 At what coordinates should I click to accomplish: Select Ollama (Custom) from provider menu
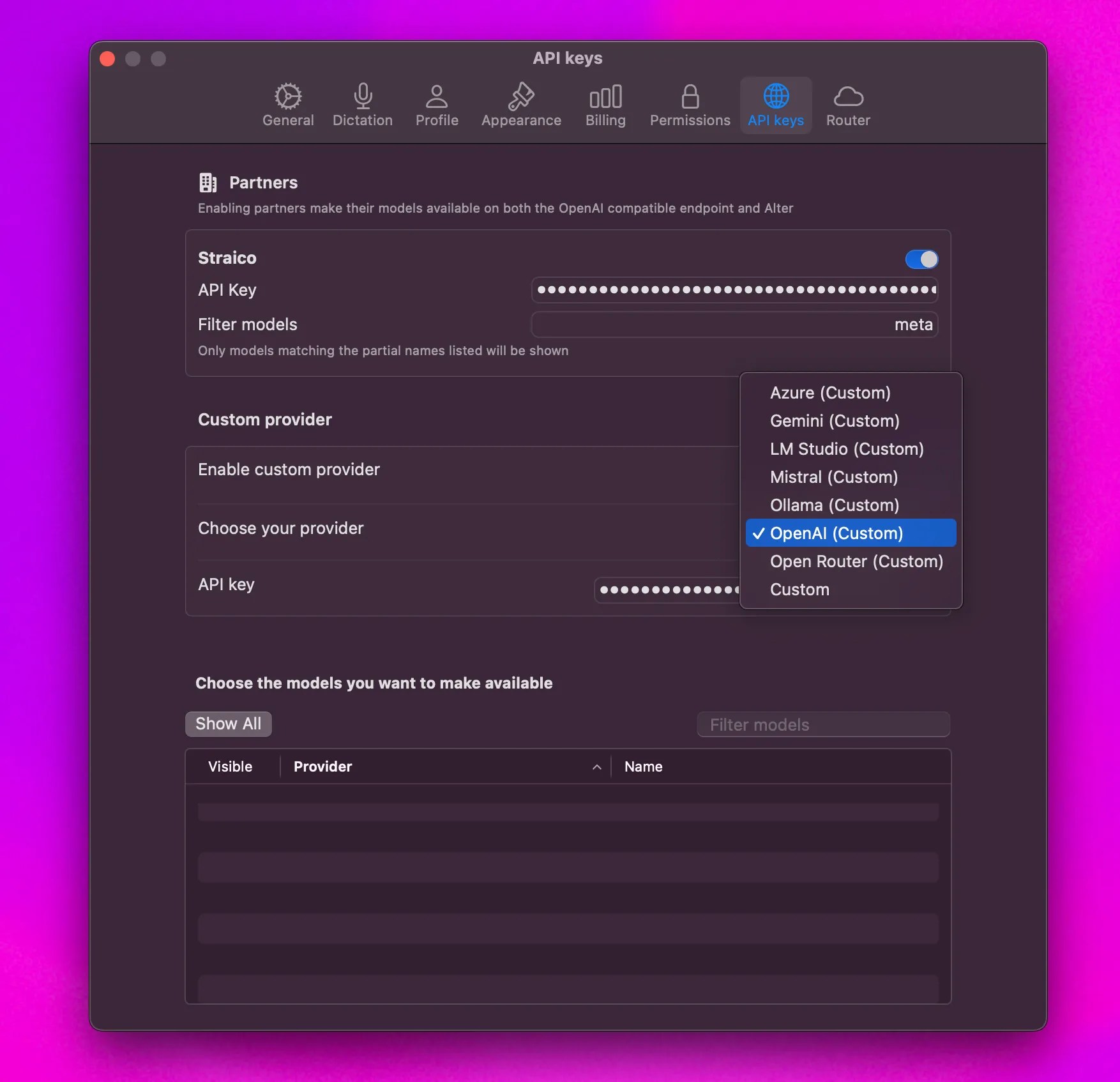click(834, 505)
